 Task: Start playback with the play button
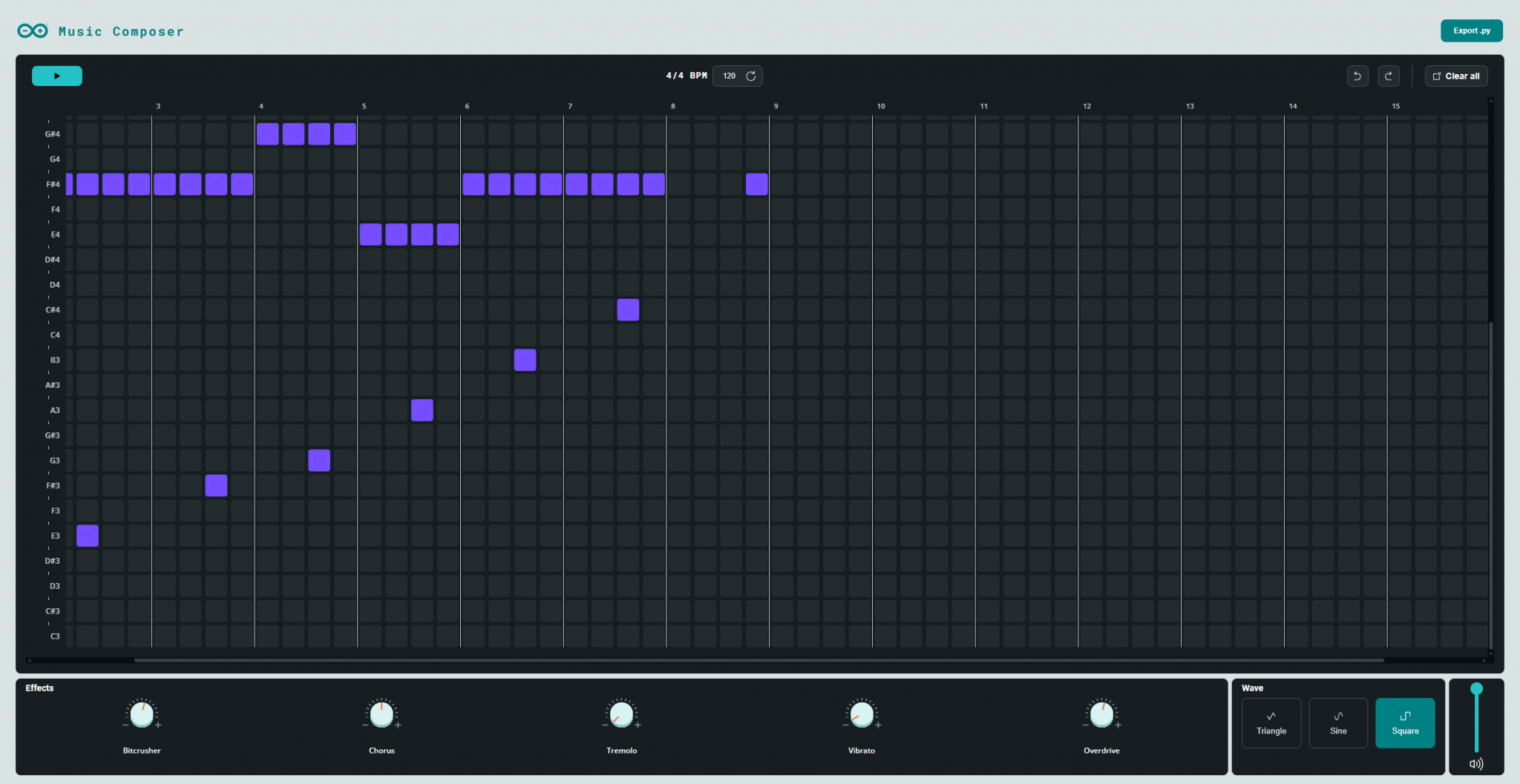click(x=57, y=76)
